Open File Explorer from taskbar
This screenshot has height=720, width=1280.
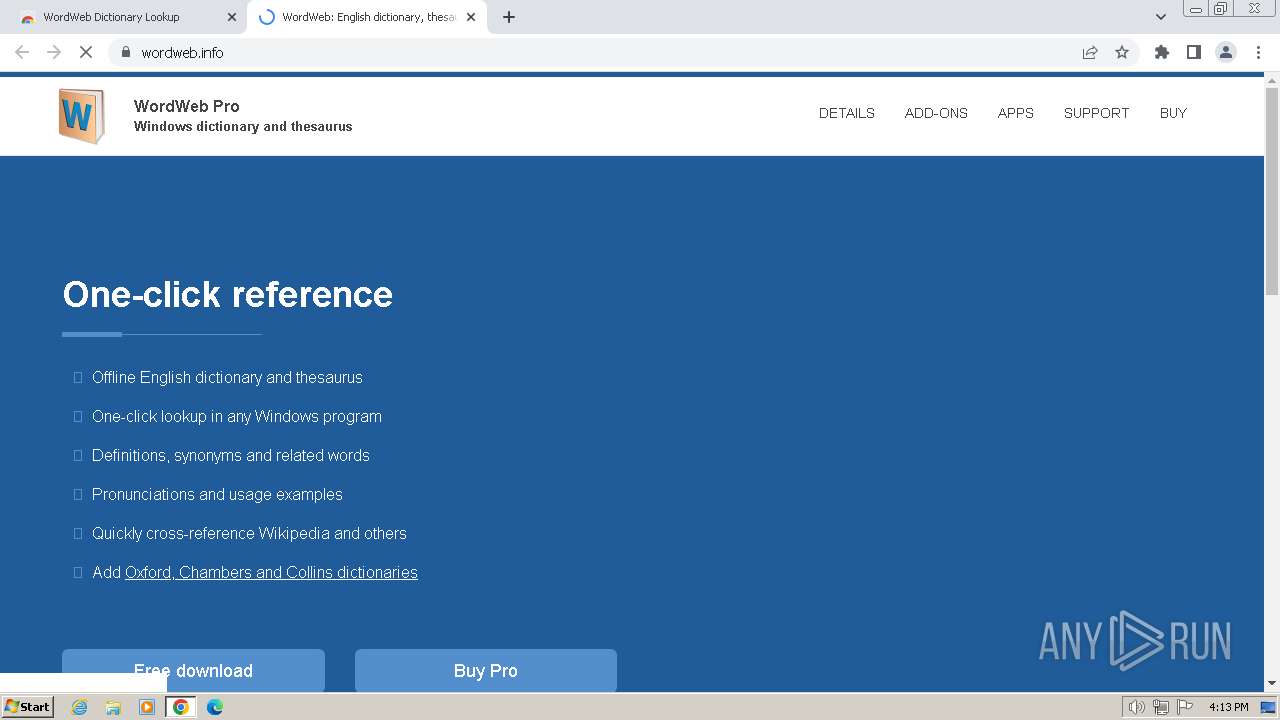[x=113, y=707]
